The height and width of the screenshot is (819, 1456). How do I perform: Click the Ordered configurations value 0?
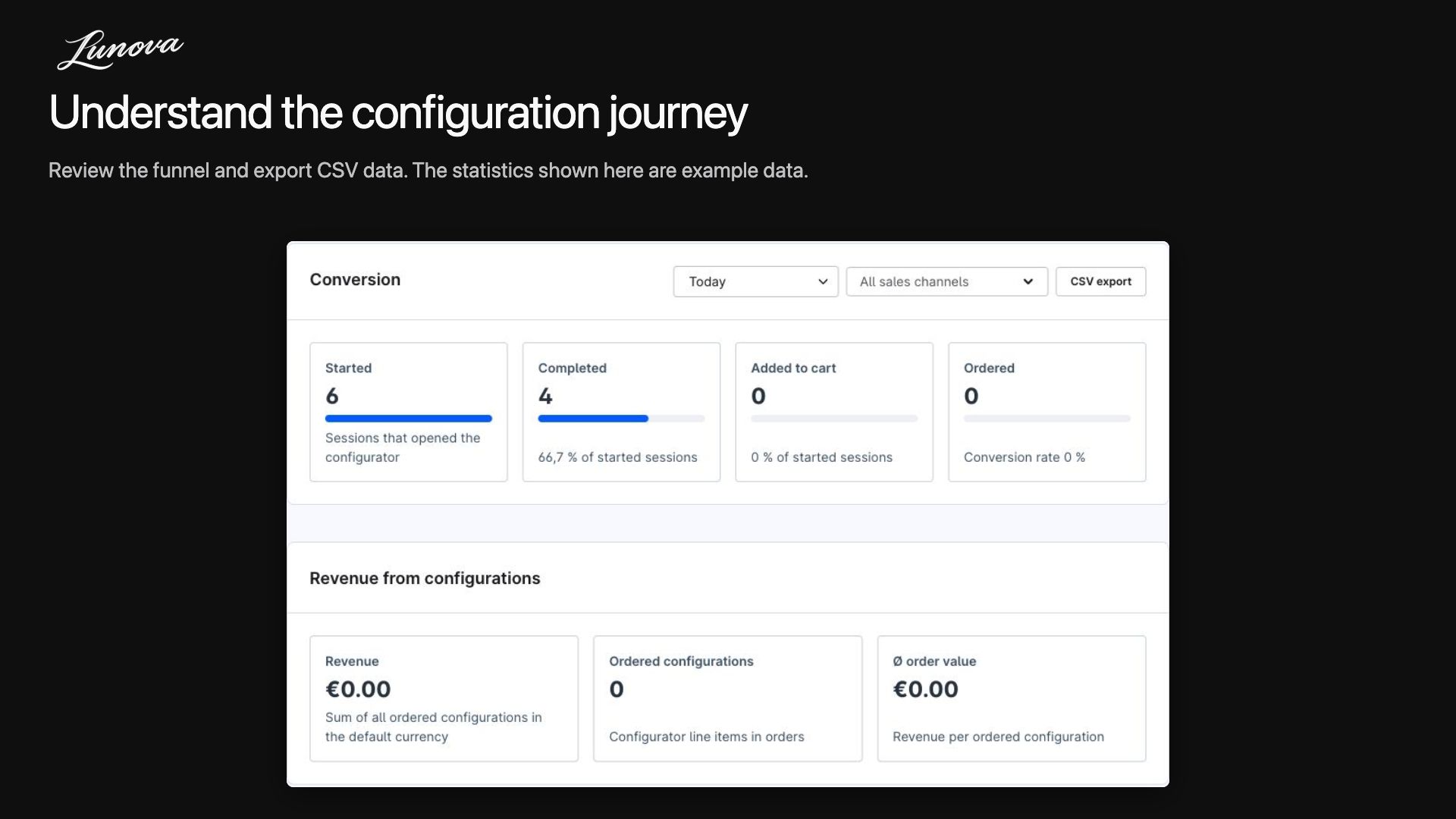click(617, 689)
